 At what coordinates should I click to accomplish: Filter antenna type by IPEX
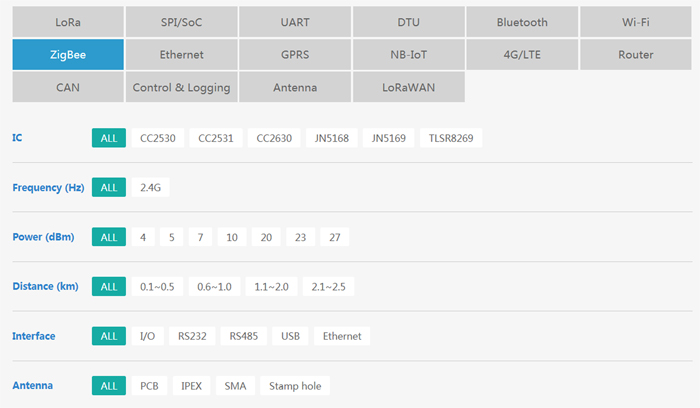(191, 386)
